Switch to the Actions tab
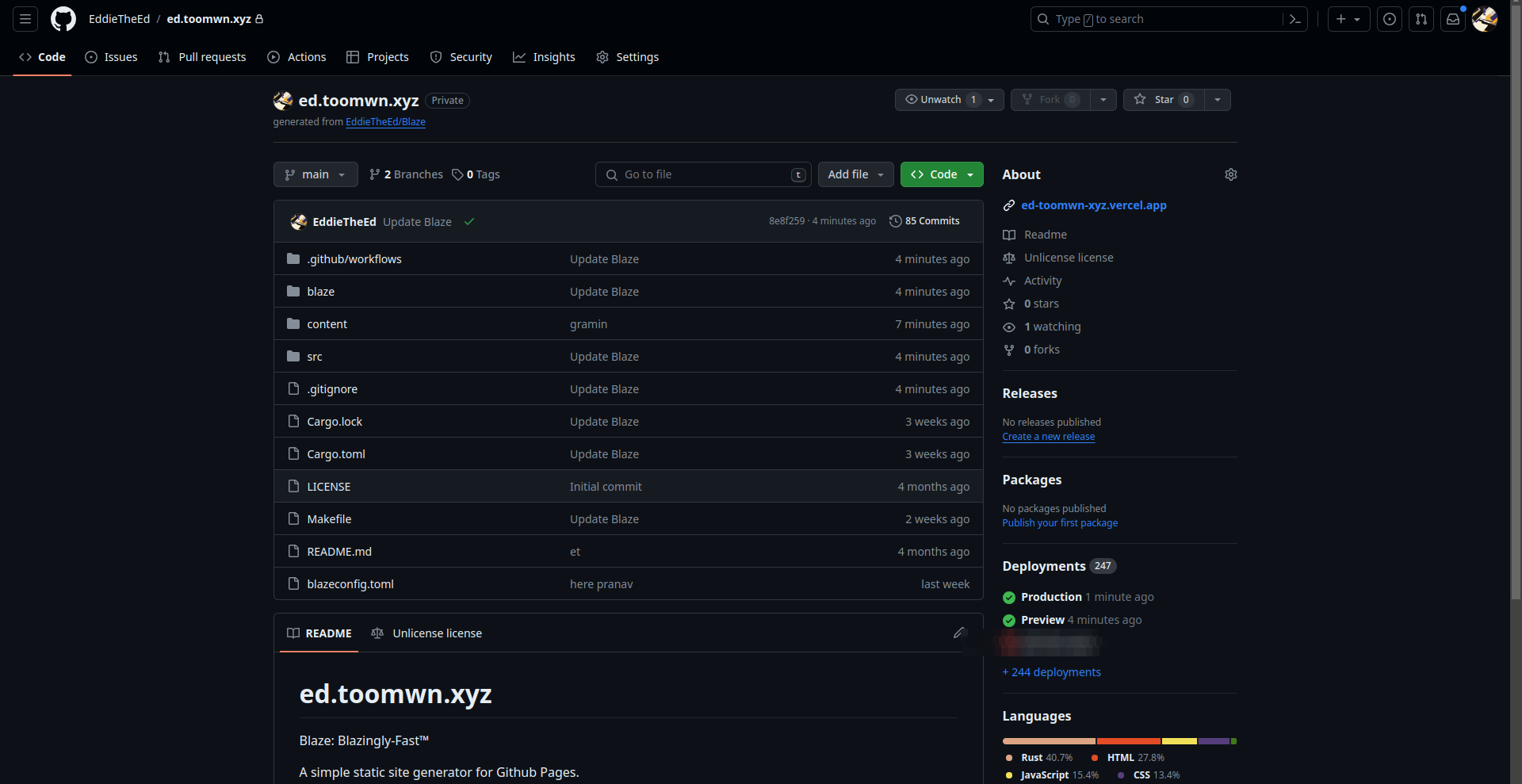 coord(297,57)
